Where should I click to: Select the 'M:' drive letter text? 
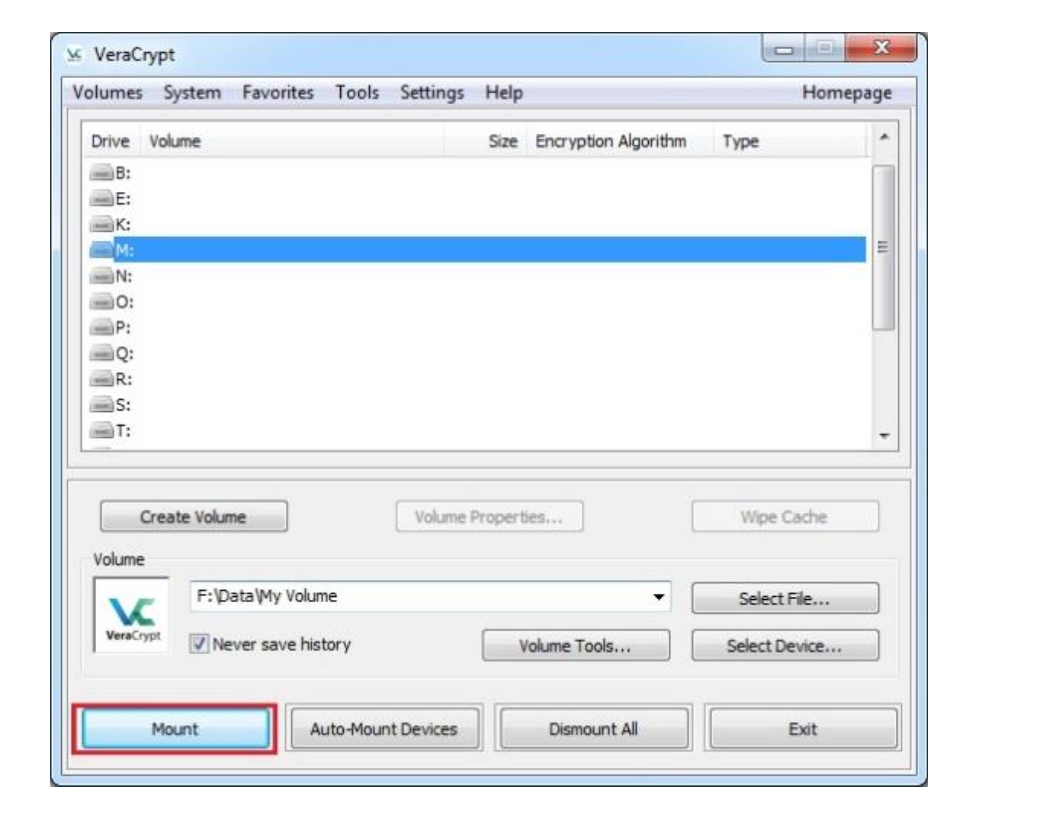pyautogui.click(x=125, y=251)
